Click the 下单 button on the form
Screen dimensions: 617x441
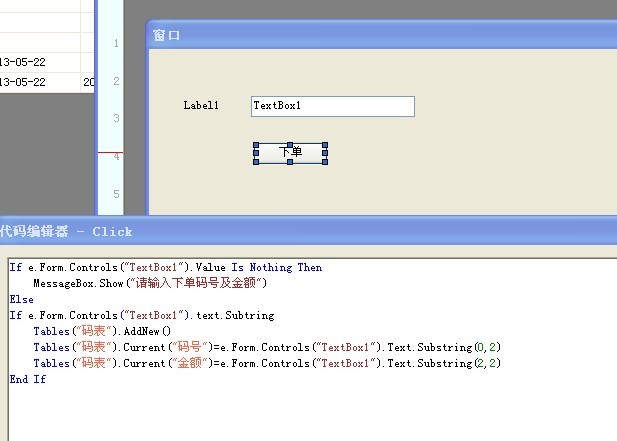pos(290,153)
